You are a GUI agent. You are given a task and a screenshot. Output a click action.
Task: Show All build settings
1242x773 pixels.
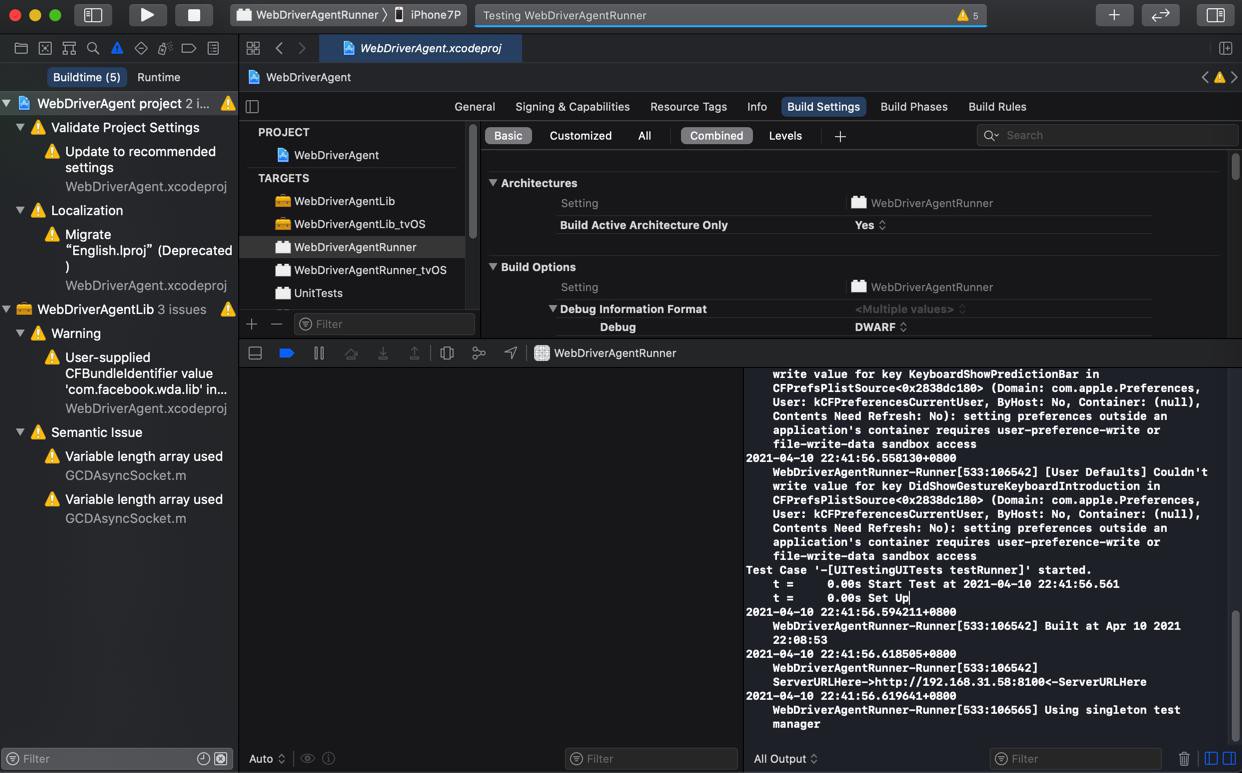coord(645,136)
